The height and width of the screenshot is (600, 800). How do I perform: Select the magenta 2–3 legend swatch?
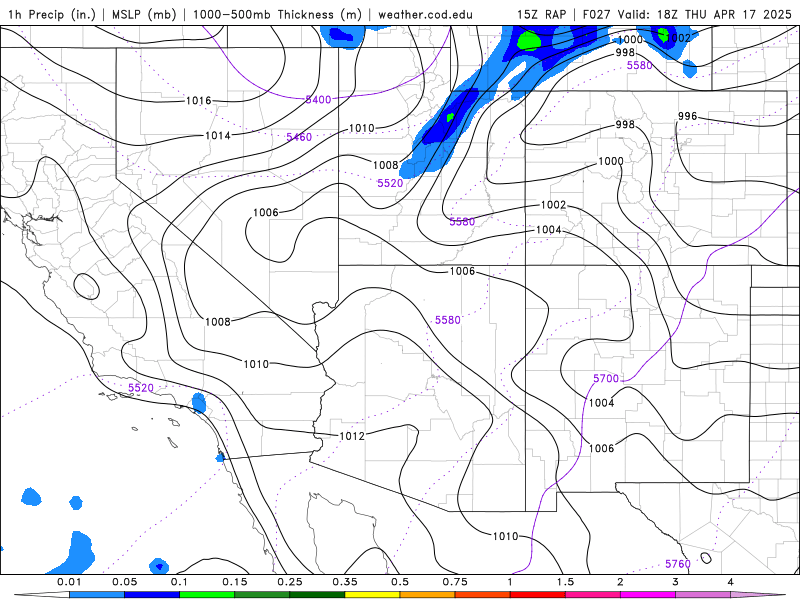pyautogui.click(x=648, y=595)
